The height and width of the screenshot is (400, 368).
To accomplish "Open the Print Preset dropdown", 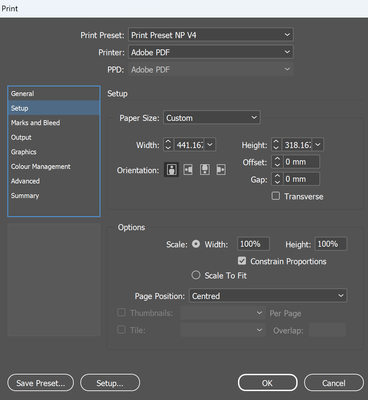I will coord(211,35).
